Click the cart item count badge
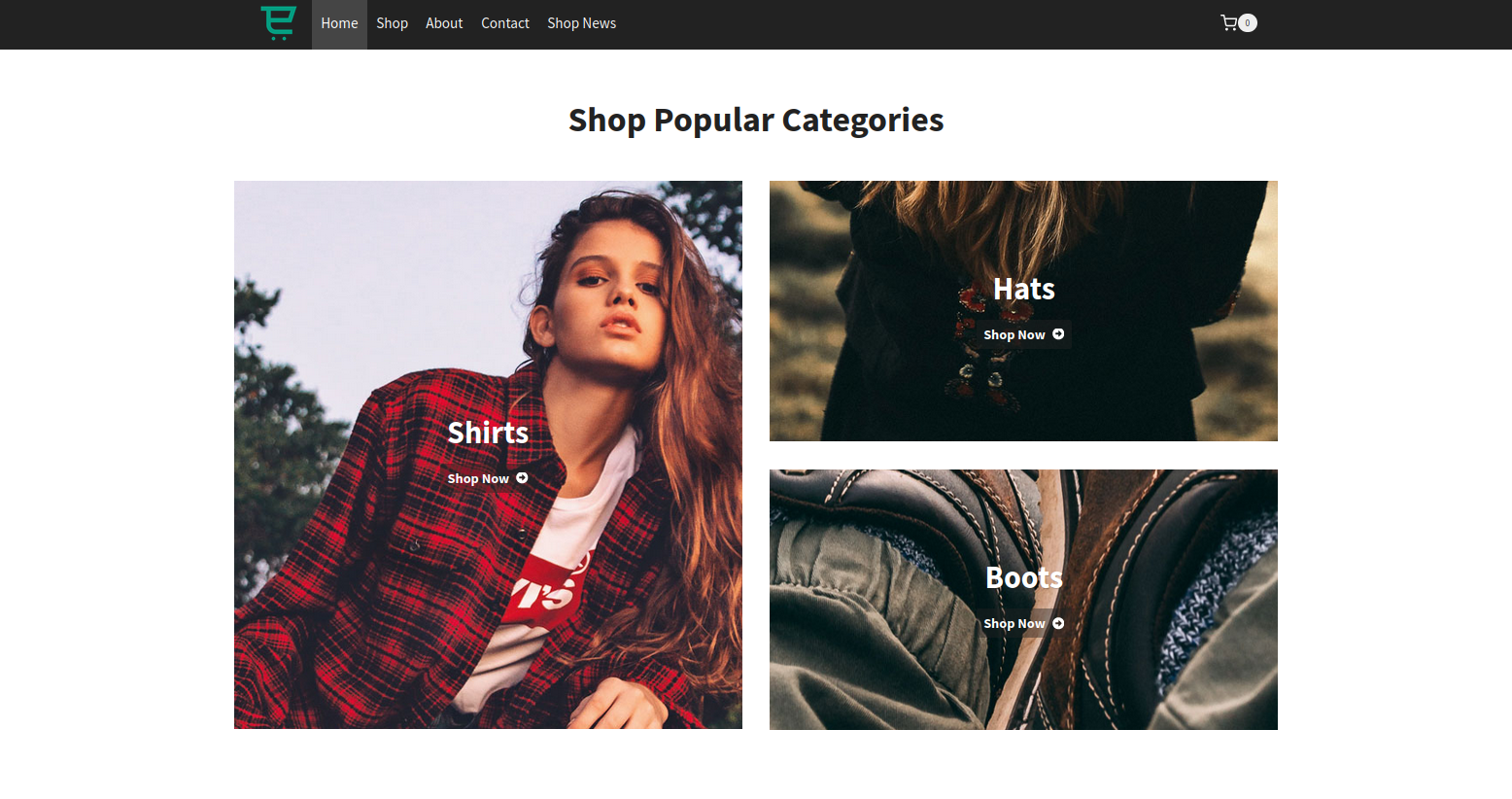This screenshot has height=799, width=1512. 1248,22
